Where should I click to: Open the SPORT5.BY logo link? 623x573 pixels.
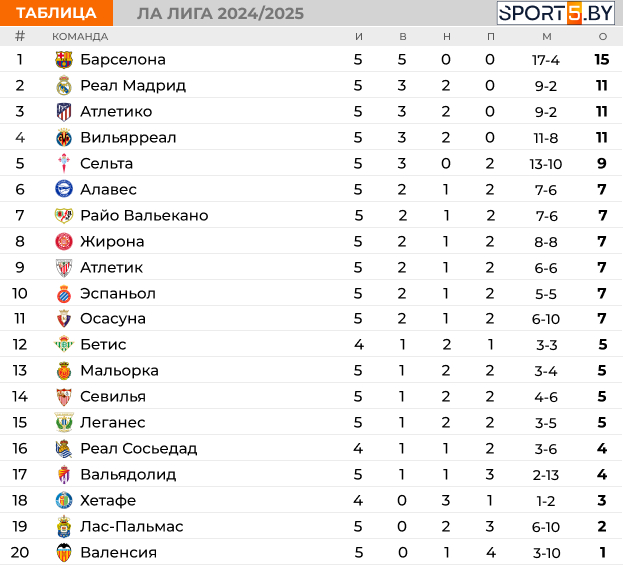point(556,13)
